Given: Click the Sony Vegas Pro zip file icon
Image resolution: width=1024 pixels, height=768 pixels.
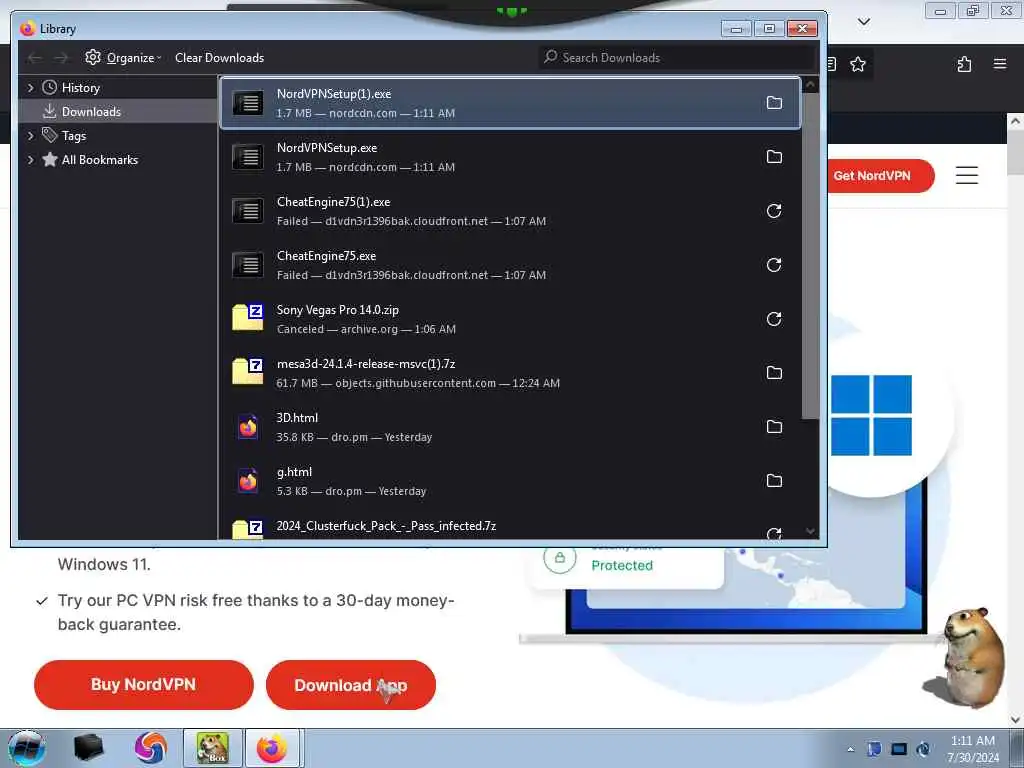Looking at the screenshot, I should tap(248, 317).
